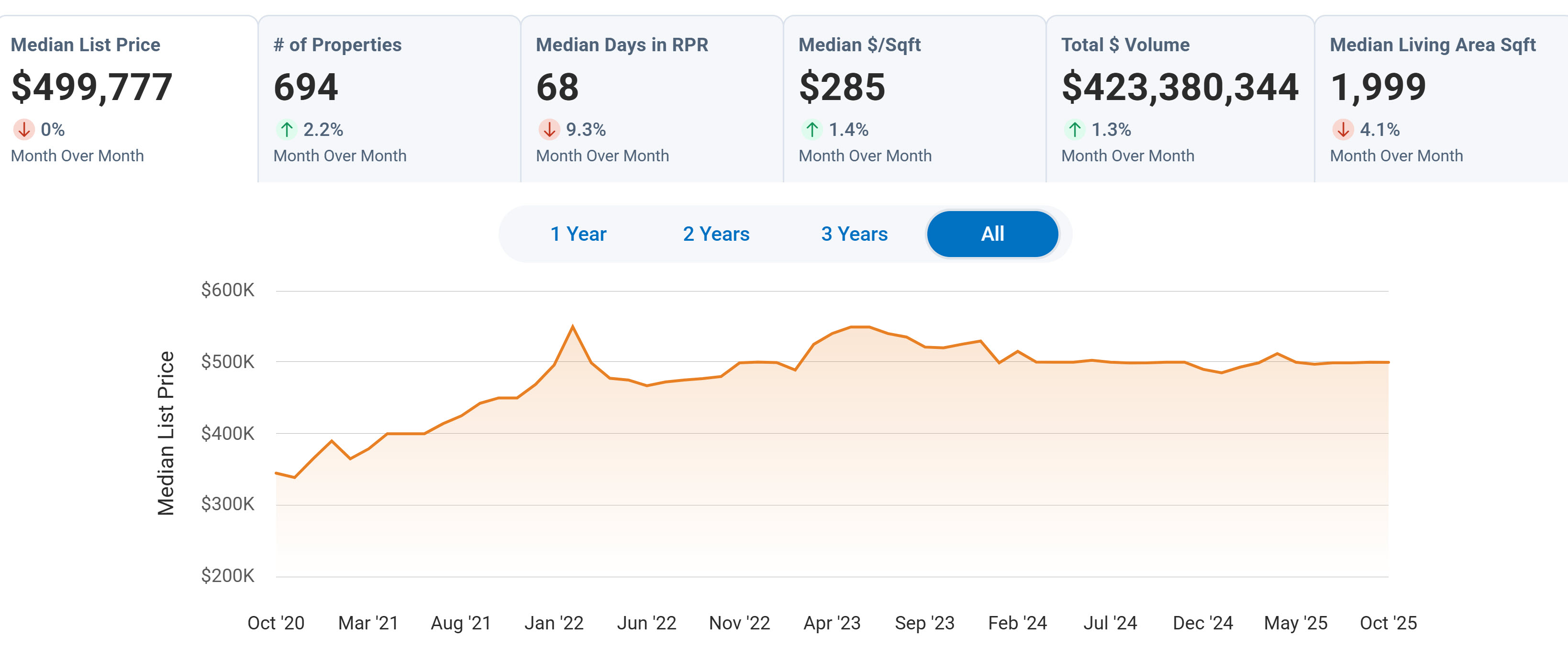This screenshot has height=661, width=1568.
Task: Click the red down arrow under $499,777
Action: 24,130
